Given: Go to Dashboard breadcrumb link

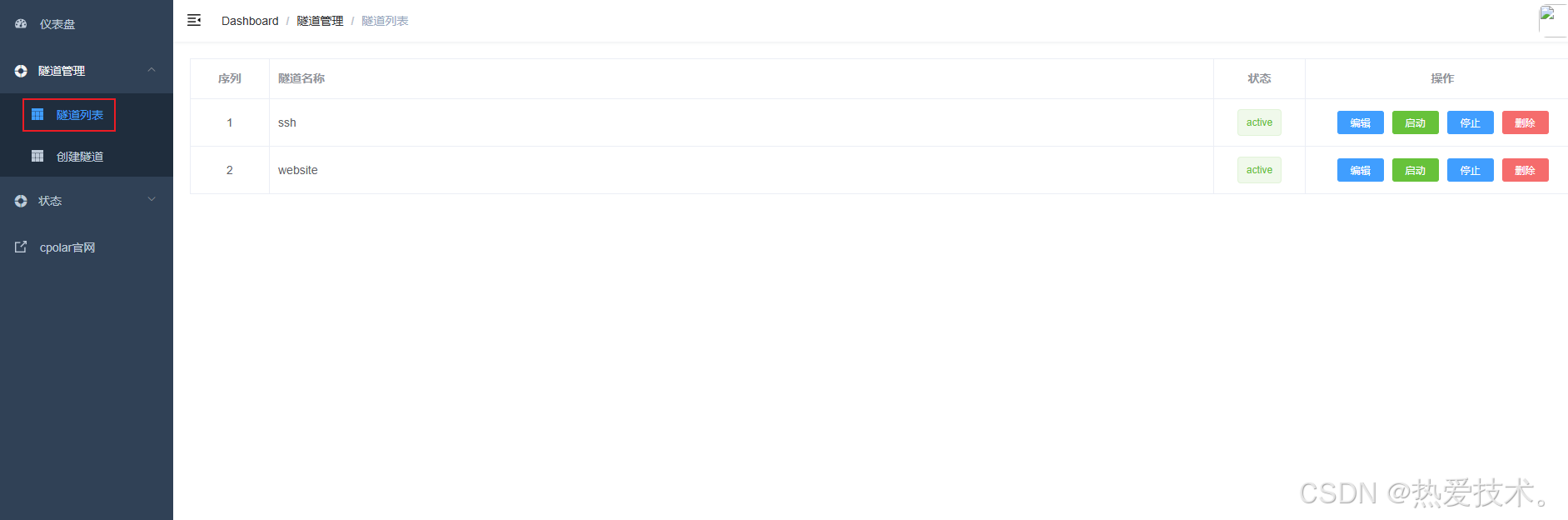Looking at the screenshot, I should coord(250,21).
